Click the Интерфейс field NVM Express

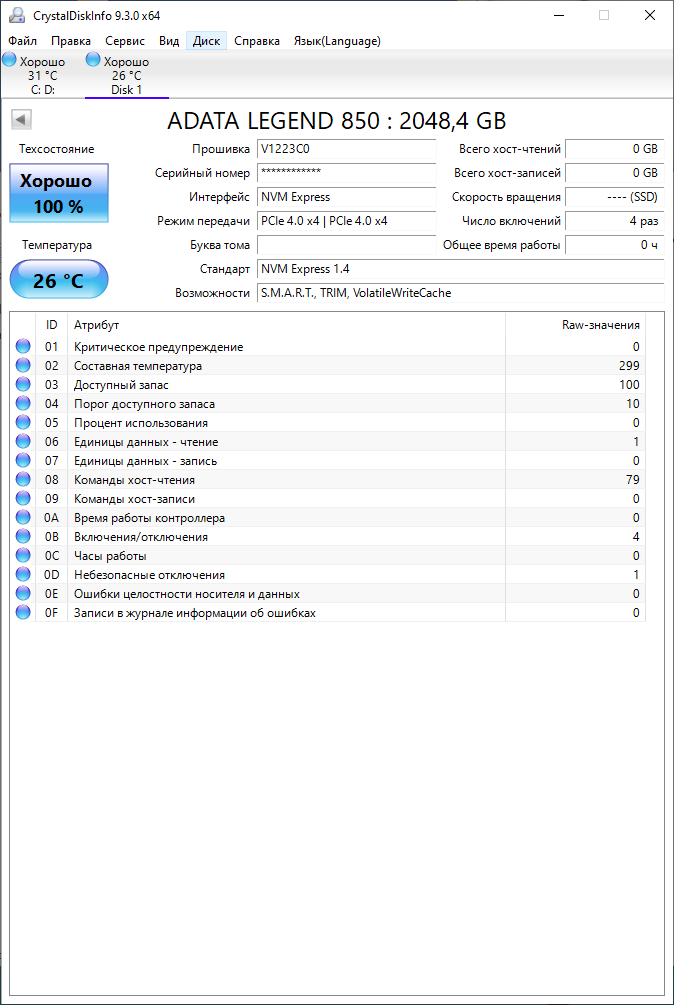347,197
